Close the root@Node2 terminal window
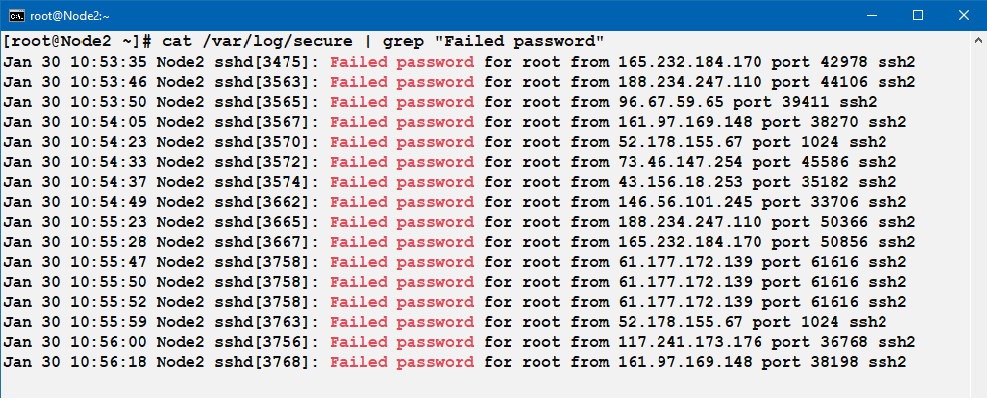 tap(963, 15)
